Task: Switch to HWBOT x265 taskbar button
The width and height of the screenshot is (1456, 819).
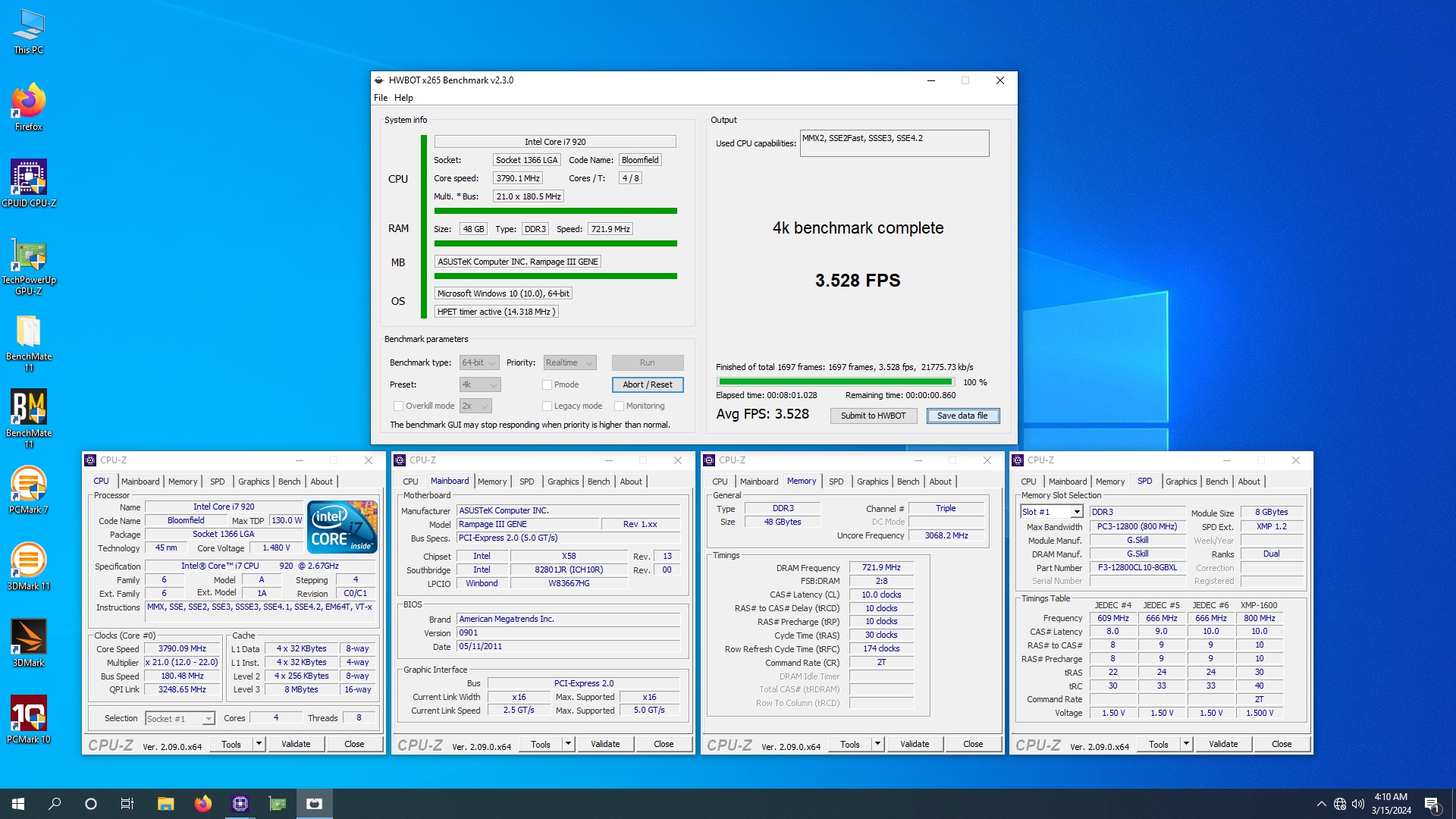Action: pyautogui.click(x=315, y=804)
